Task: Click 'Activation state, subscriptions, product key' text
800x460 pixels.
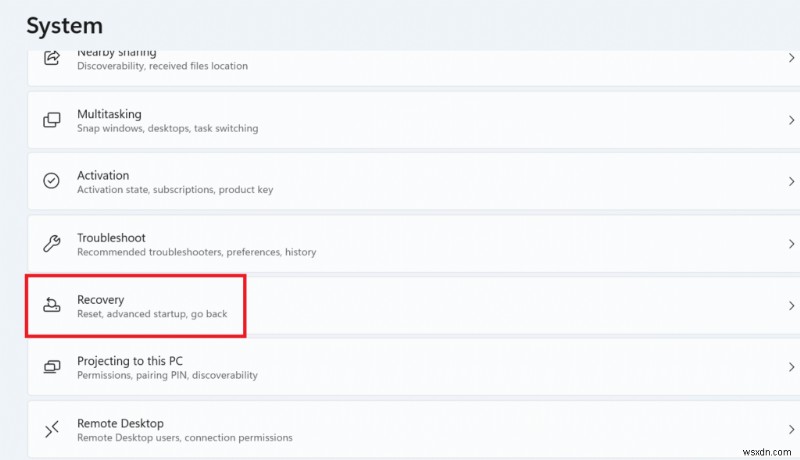Action: 175,189
